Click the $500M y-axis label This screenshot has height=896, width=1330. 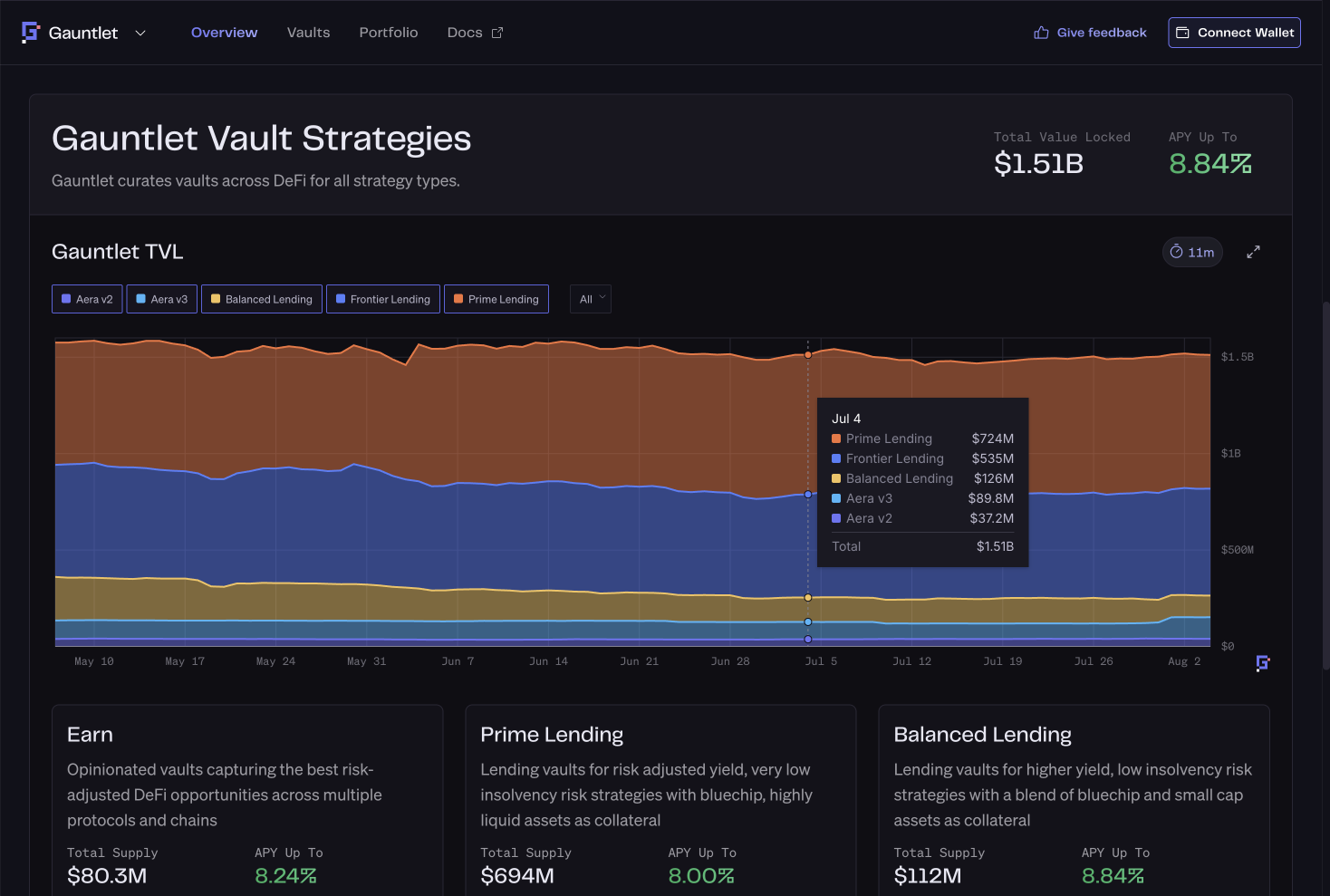[1238, 550]
